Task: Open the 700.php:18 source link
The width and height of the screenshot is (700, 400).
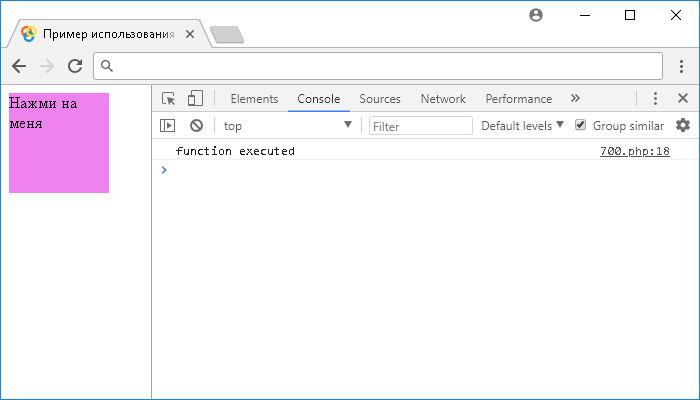Action: (x=634, y=151)
